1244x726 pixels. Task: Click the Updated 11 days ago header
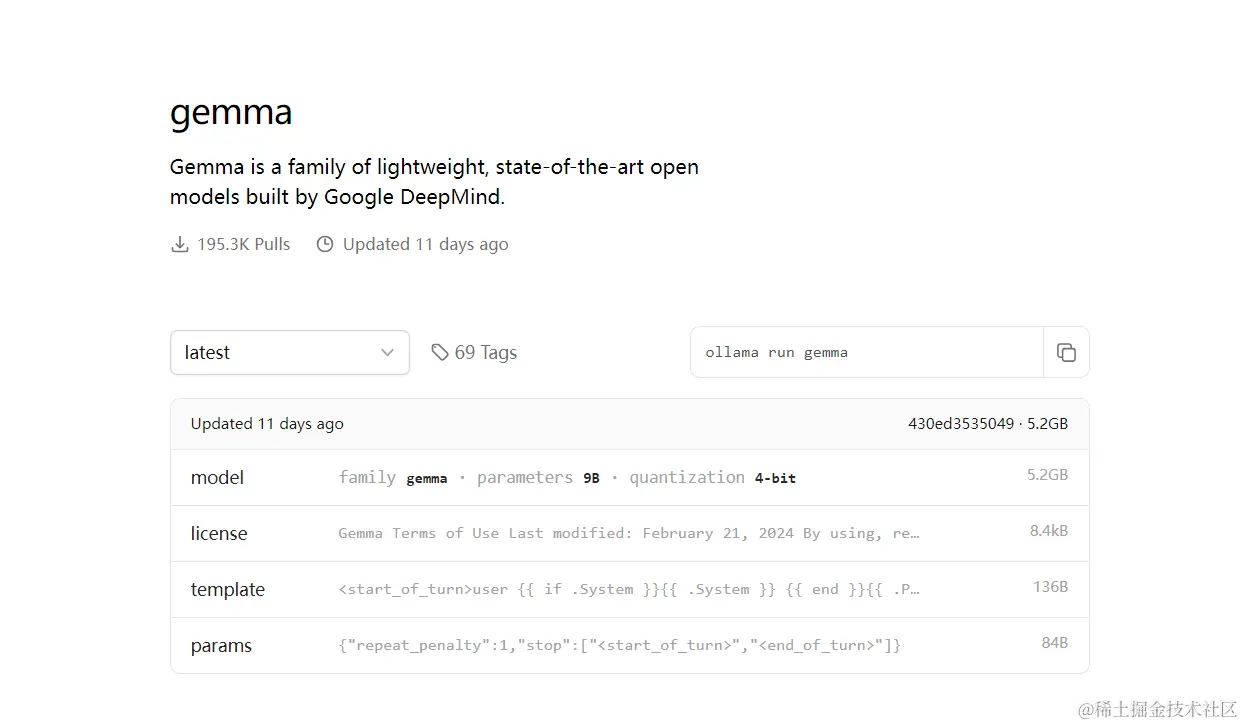(x=267, y=424)
